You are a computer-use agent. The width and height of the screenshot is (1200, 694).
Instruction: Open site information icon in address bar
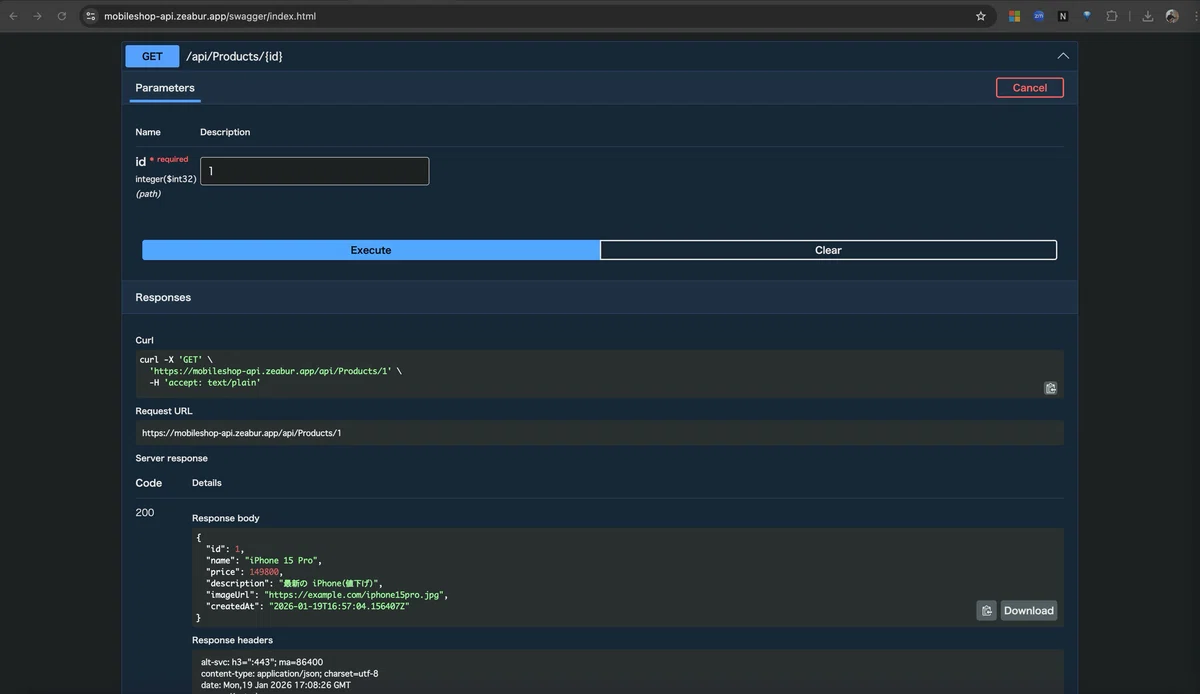91,16
